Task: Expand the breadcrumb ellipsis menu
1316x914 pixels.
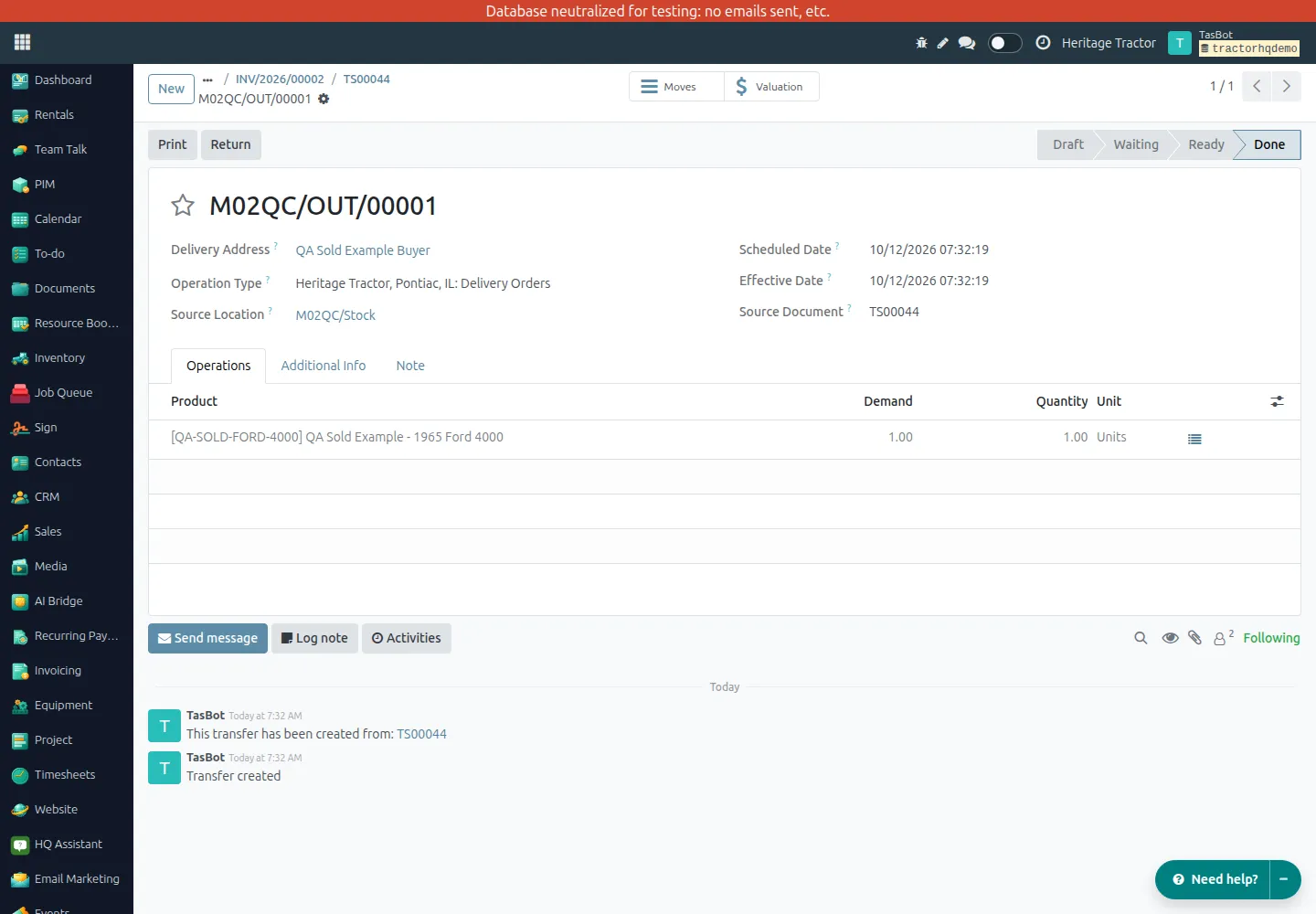Action: [207, 80]
